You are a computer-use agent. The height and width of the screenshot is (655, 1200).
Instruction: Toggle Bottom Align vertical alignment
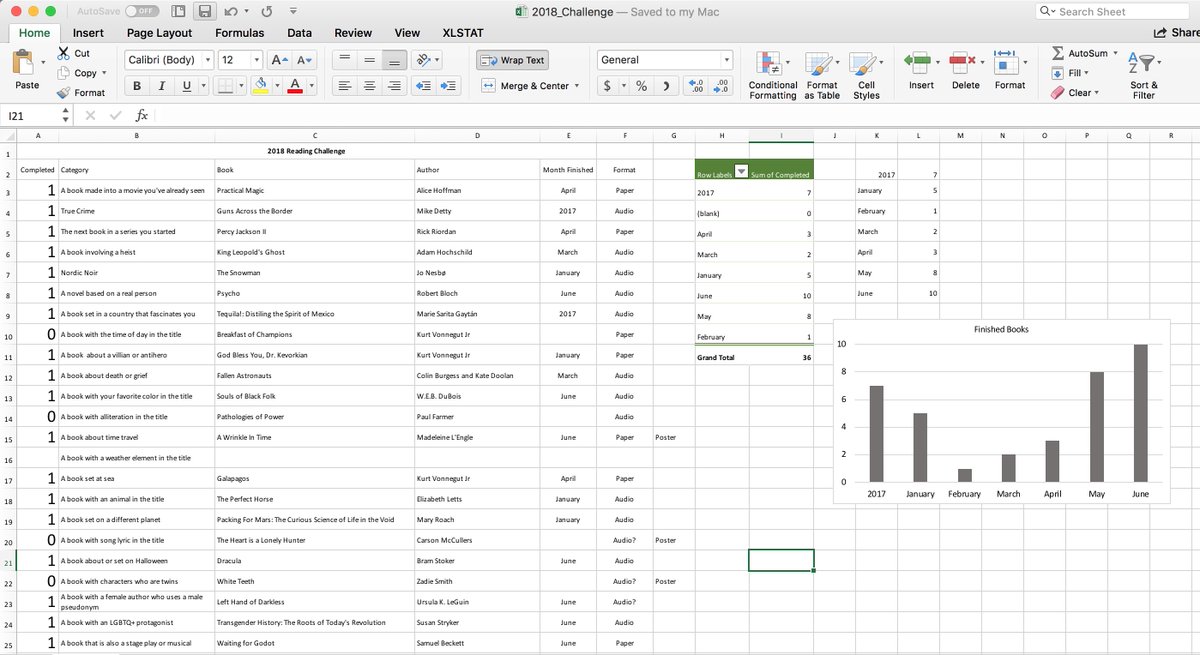[x=394, y=60]
